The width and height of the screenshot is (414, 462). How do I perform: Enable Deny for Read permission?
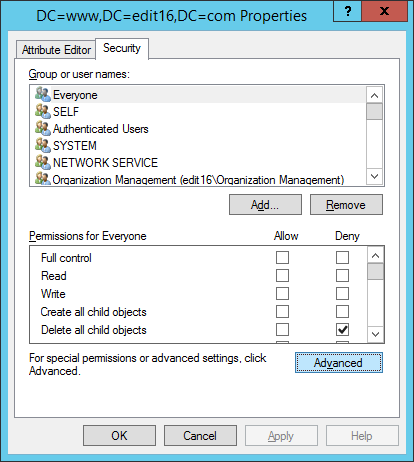click(x=342, y=276)
